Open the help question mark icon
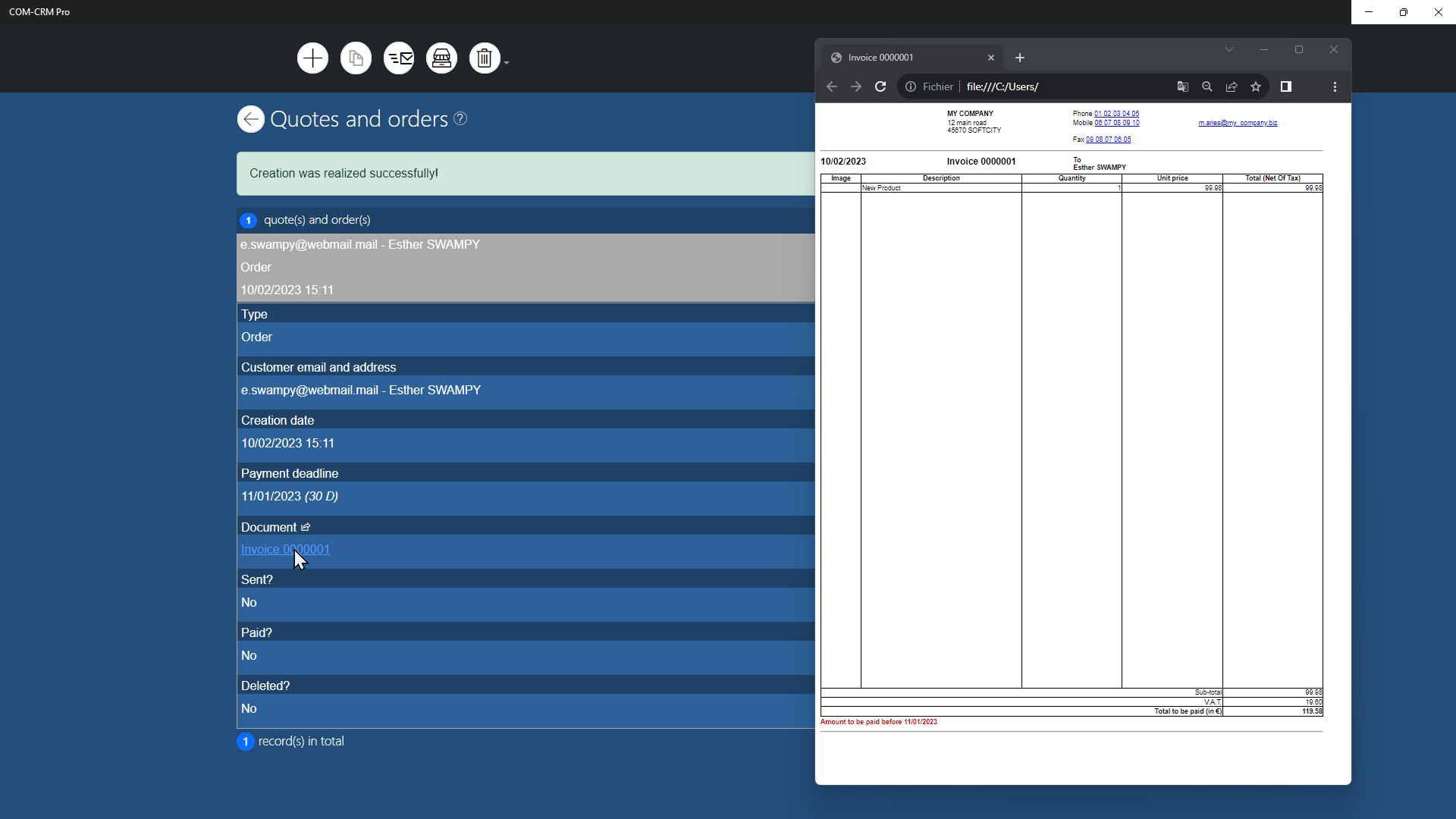 (x=460, y=119)
